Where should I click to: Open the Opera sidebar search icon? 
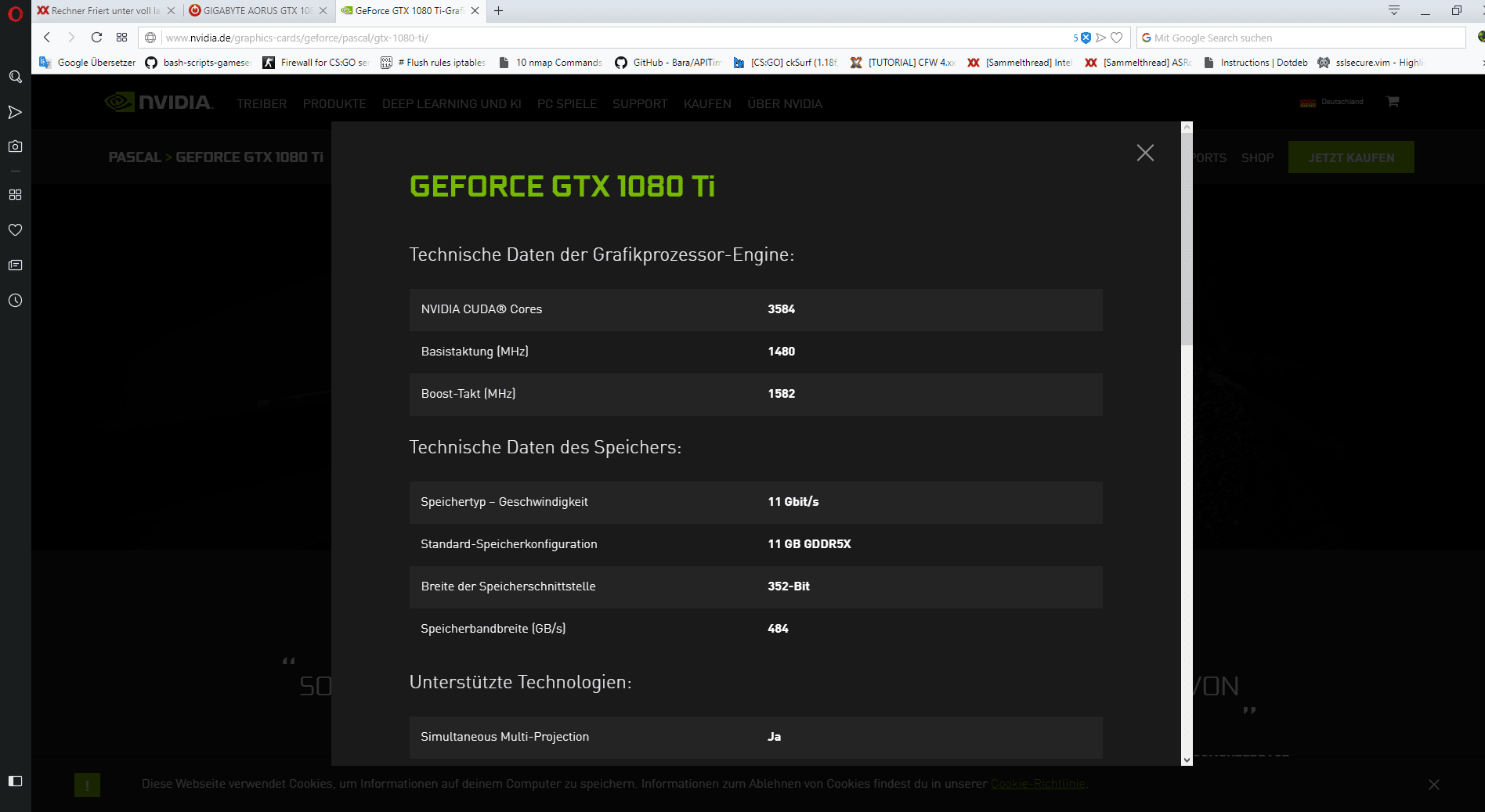pos(15,77)
